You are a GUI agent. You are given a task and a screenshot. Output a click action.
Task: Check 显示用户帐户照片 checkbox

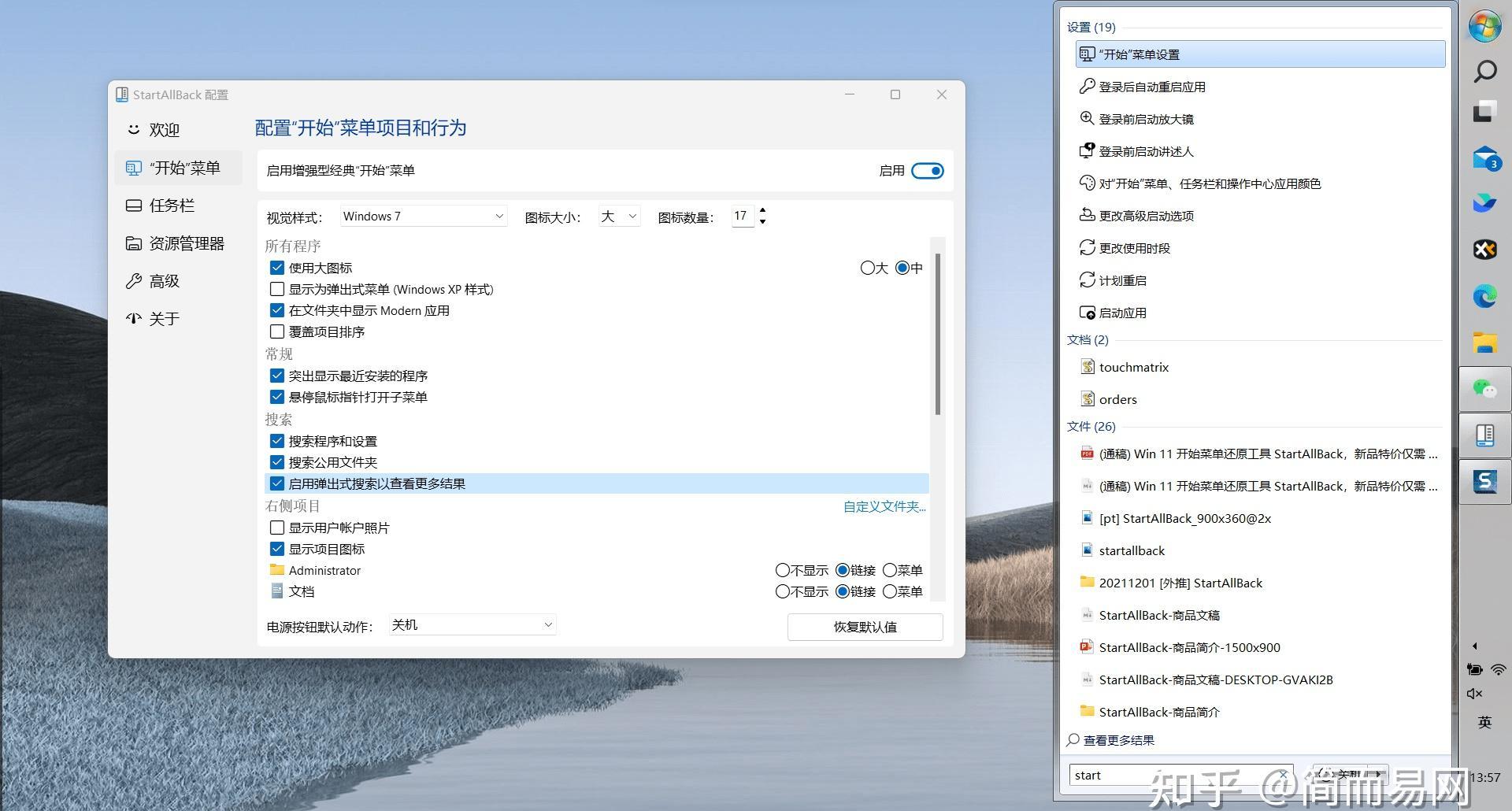[277, 528]
